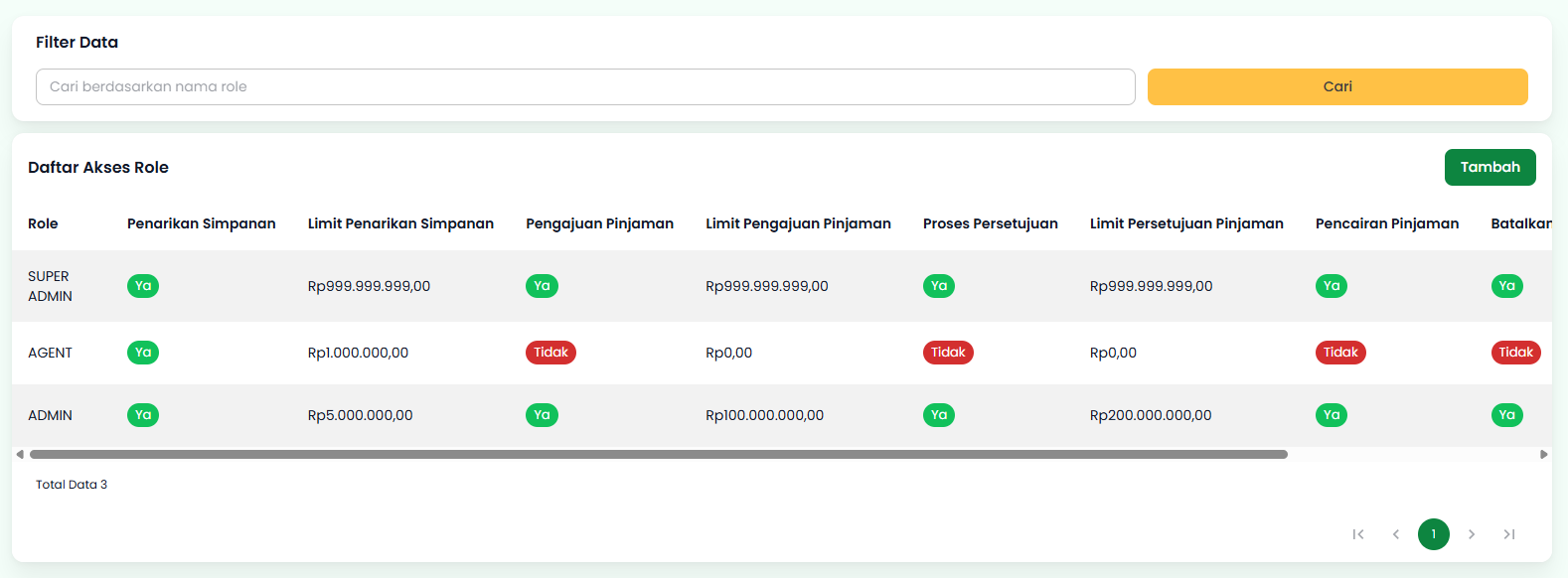Click ADMIN's Ya badge under Proses Persetujuan
Image resolution: width=1568 pixels, height=578 pixels.
click(x=939, y=415)
